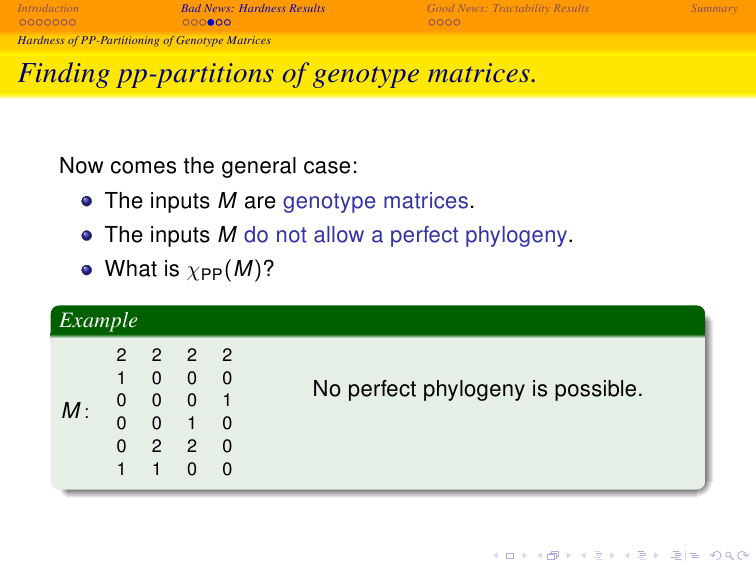Click the slide rectangle navigation icon

(x=510, y=556)
